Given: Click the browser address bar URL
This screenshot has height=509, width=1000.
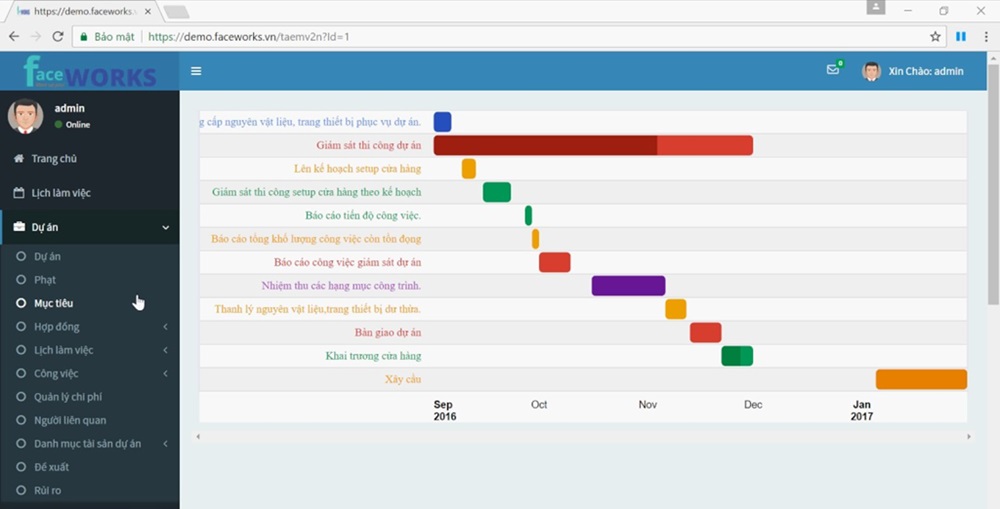Looking at the screenshot, I should (x=248, y=37).
